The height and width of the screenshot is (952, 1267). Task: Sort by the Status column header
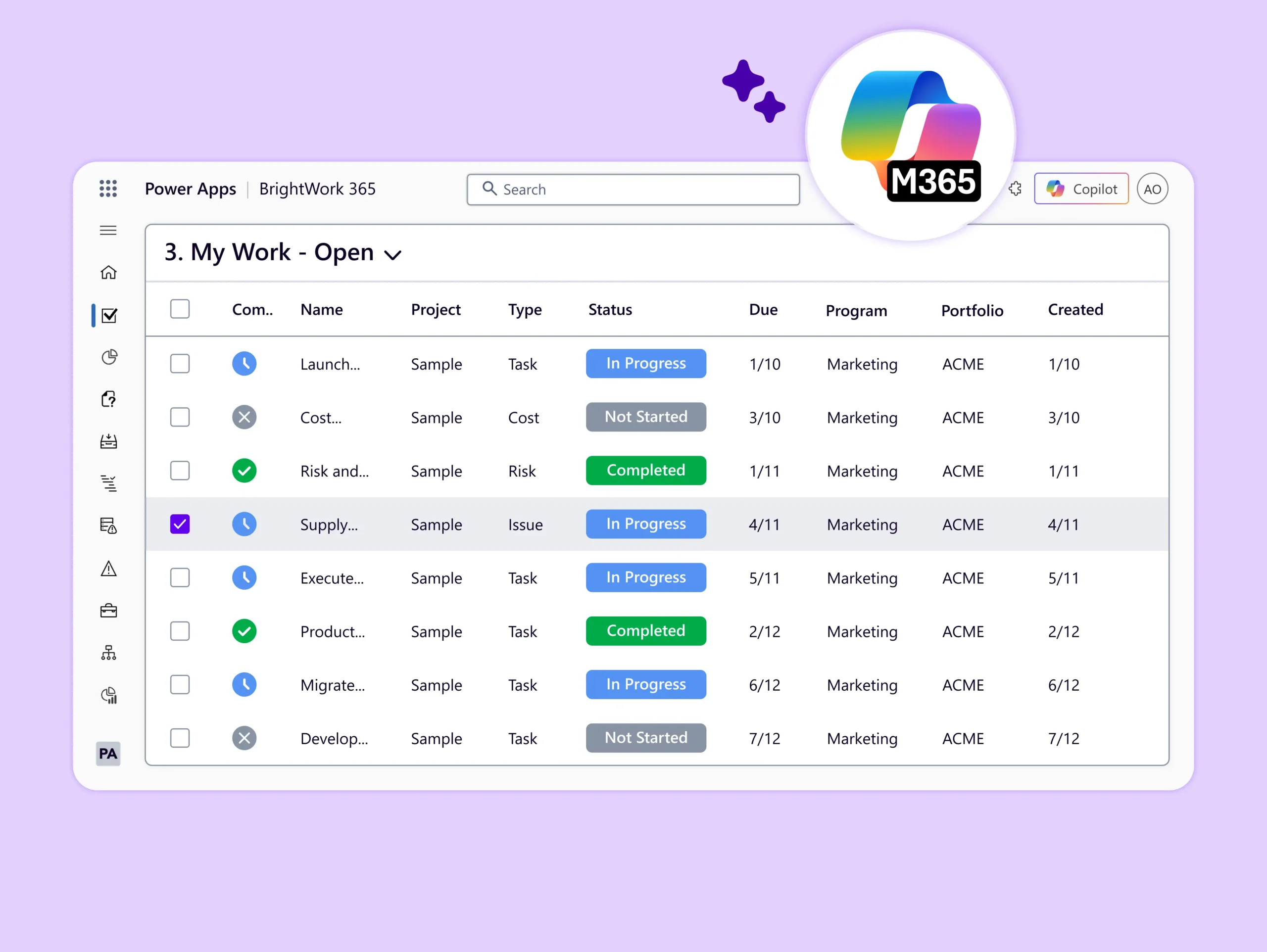[x=610, y=310]
